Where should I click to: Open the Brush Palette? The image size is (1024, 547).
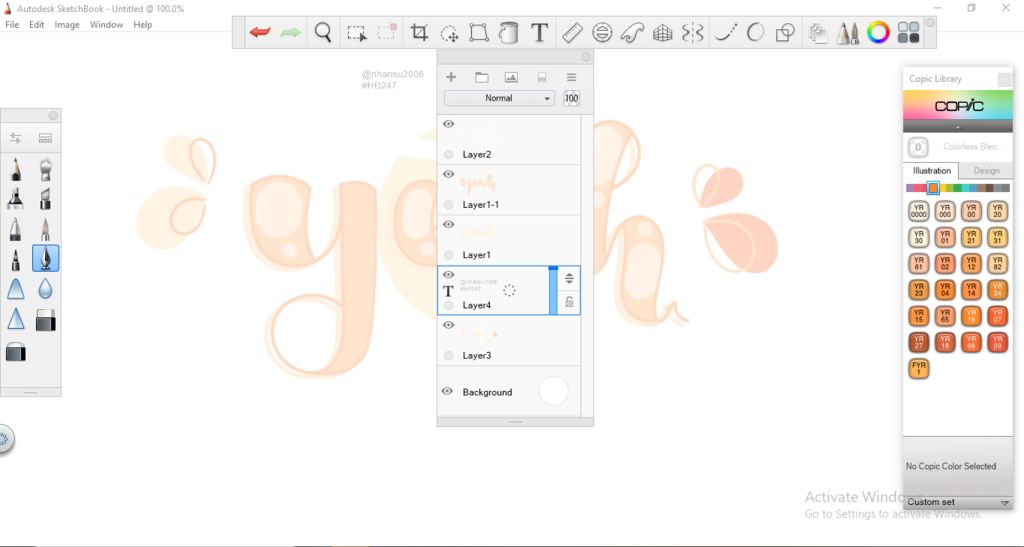click(848, 33)
